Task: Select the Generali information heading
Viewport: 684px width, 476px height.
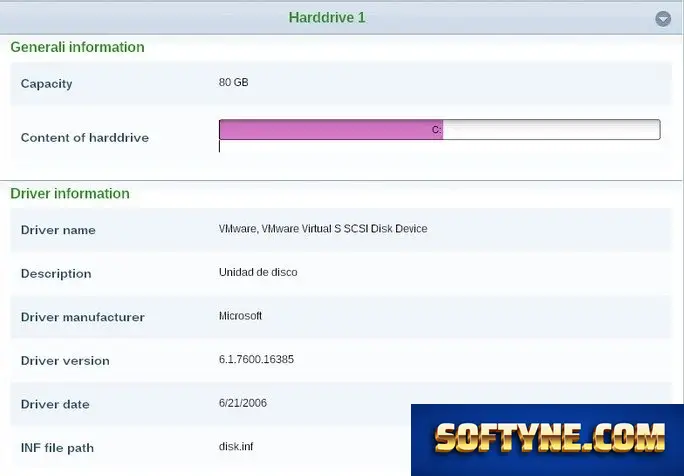Action: pos(77,47)
